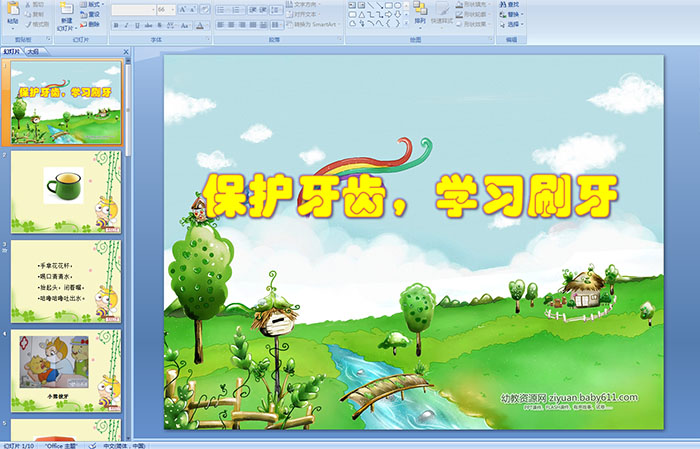Open font dialog launcher in 字体 group
The image size is (700, 449).
(x=208, y=39)
